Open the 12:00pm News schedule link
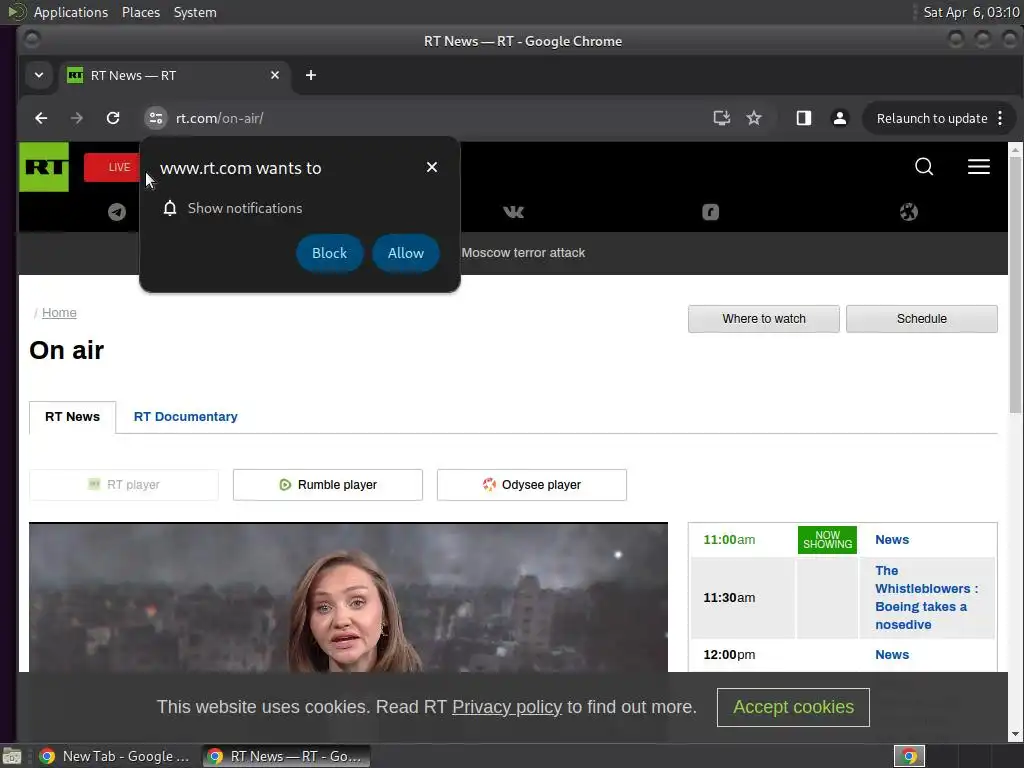The width and height of the screenshot is (1024, 768). [x=892, y=654]
